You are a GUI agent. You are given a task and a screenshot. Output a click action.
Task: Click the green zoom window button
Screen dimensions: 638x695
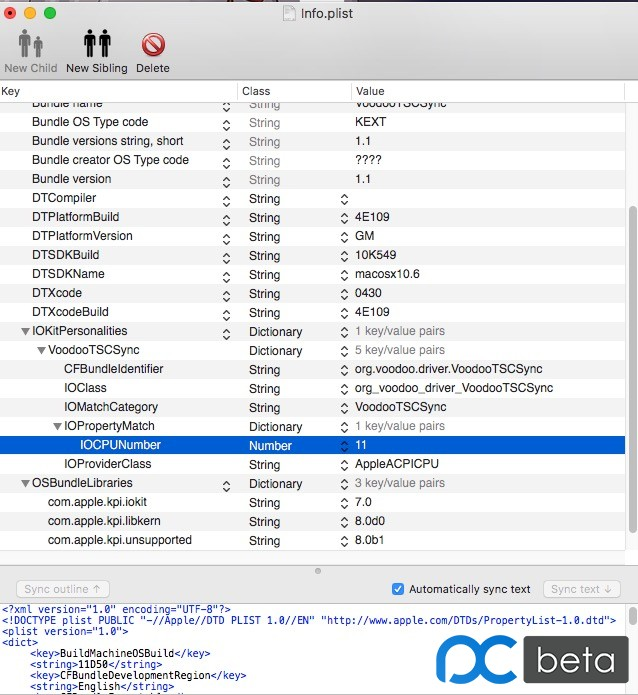point(50,13)
